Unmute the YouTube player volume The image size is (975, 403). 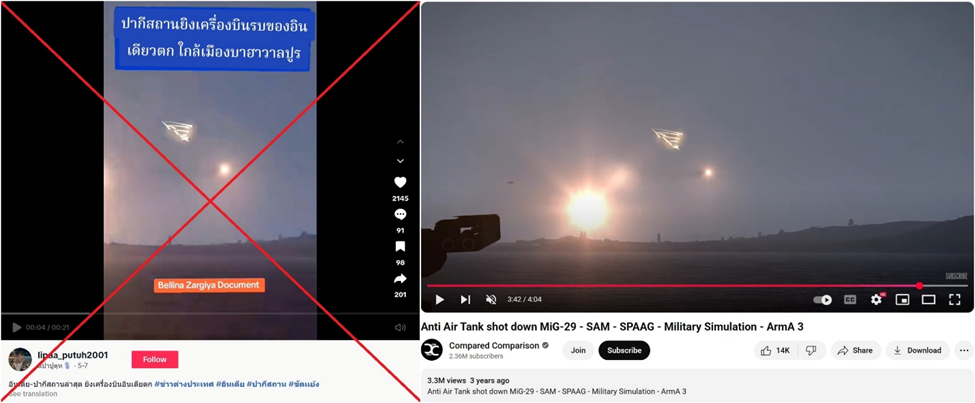pyautogui.click(x=491, y=300)
